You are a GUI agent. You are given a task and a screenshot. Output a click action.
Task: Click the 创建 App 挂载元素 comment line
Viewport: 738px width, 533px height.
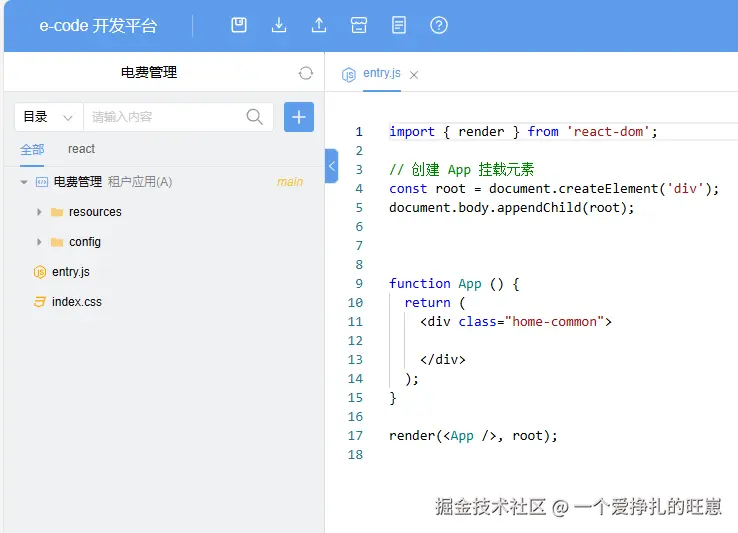pos(461,170)
